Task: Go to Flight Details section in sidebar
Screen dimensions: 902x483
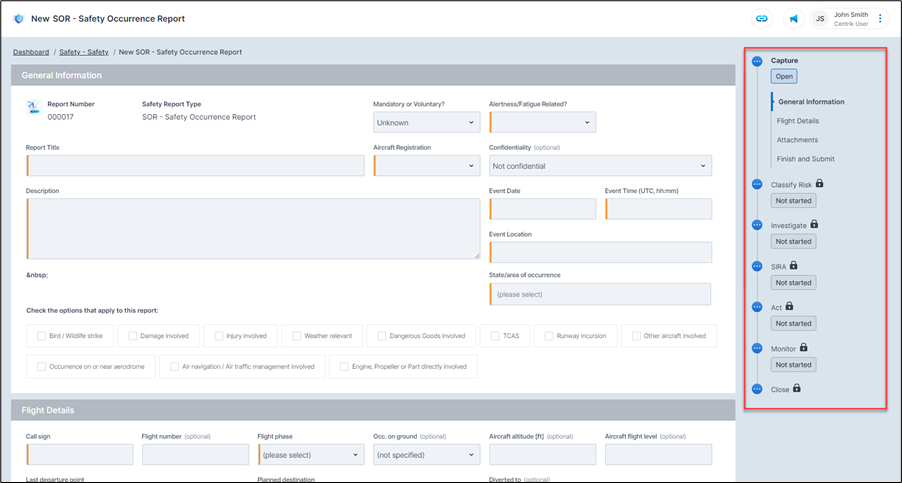Action: pyautogui.click(x=799, y=121)
